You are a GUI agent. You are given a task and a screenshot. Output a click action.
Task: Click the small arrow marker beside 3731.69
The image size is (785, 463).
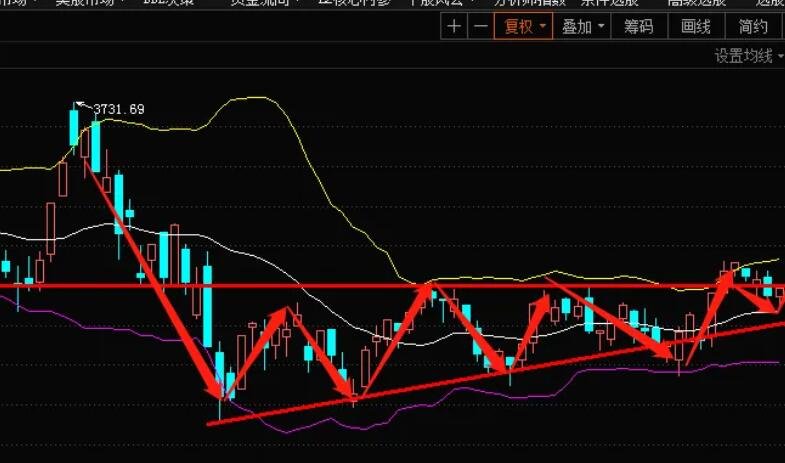point(83,105)
